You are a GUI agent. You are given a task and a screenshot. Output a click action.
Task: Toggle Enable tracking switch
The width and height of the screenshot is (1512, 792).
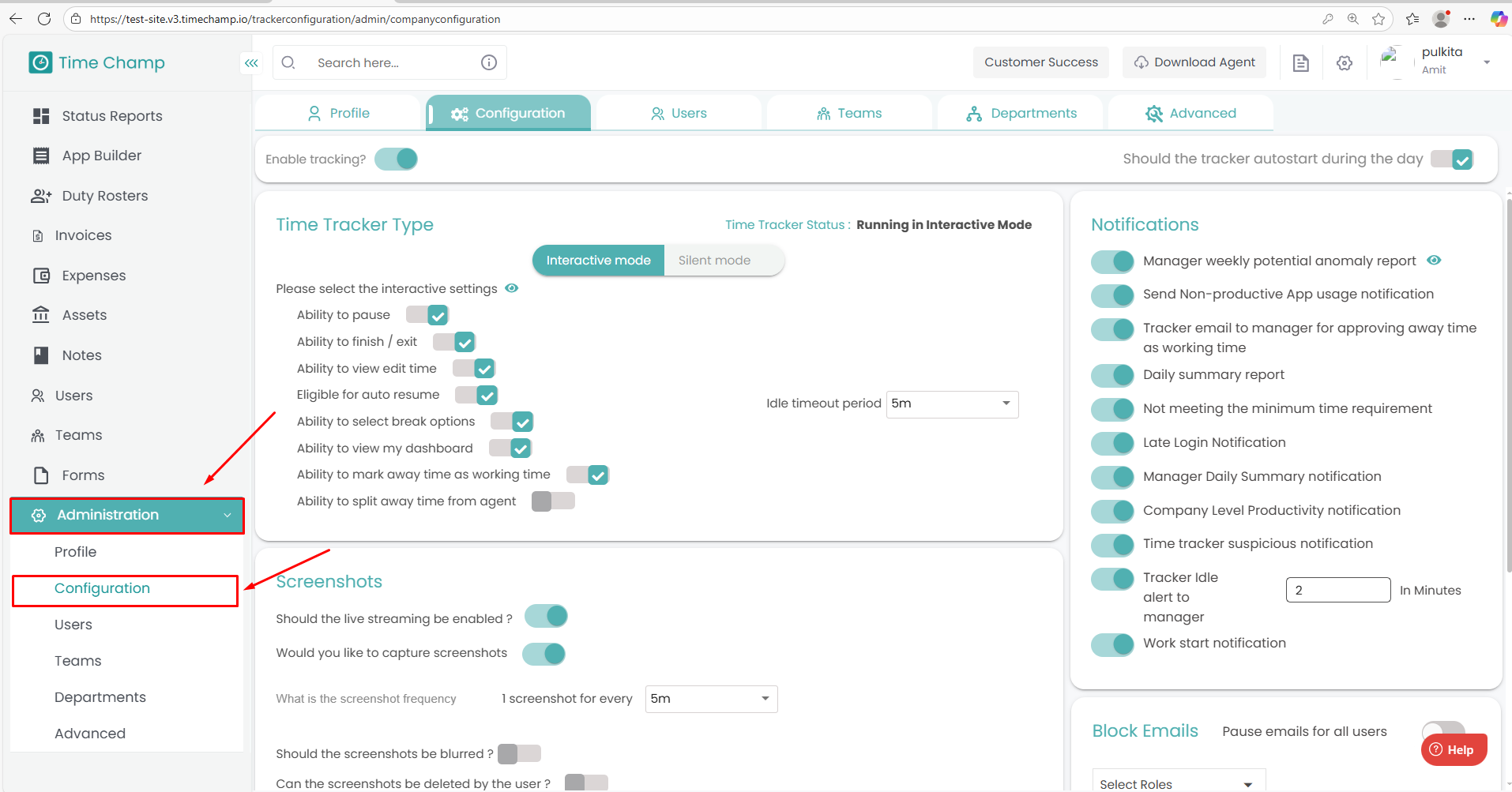tap(396, 160)
